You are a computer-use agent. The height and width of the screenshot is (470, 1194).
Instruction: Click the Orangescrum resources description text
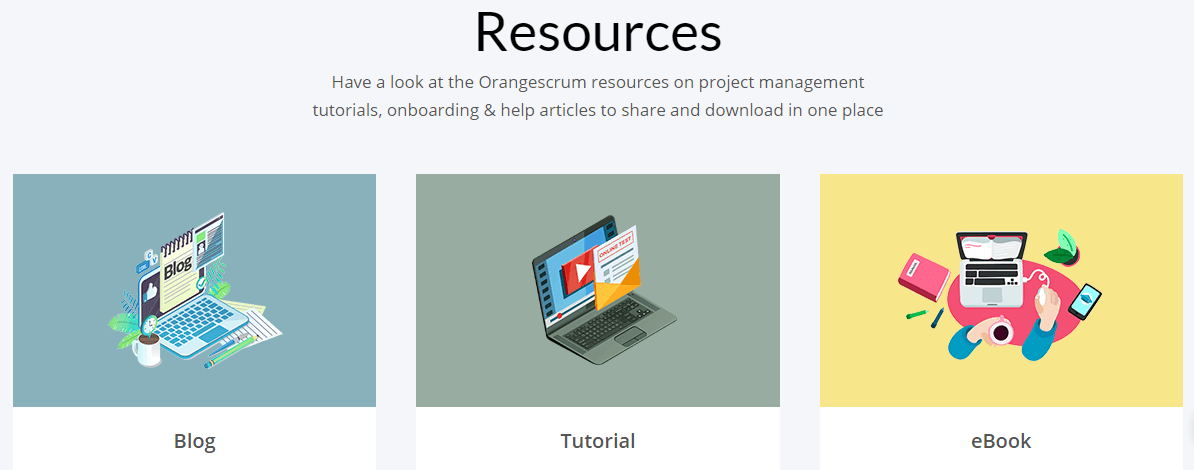[x=597, y=96]
